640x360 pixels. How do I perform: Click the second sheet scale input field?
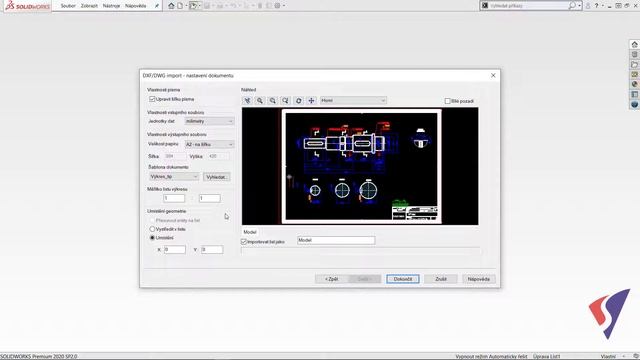point(209,198)
